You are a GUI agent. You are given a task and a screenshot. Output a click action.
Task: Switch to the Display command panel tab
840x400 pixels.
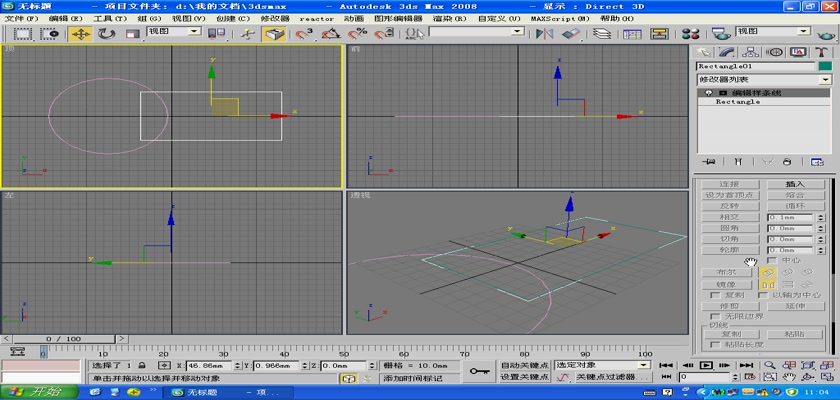pyautogui.click(x=798, y=52)
